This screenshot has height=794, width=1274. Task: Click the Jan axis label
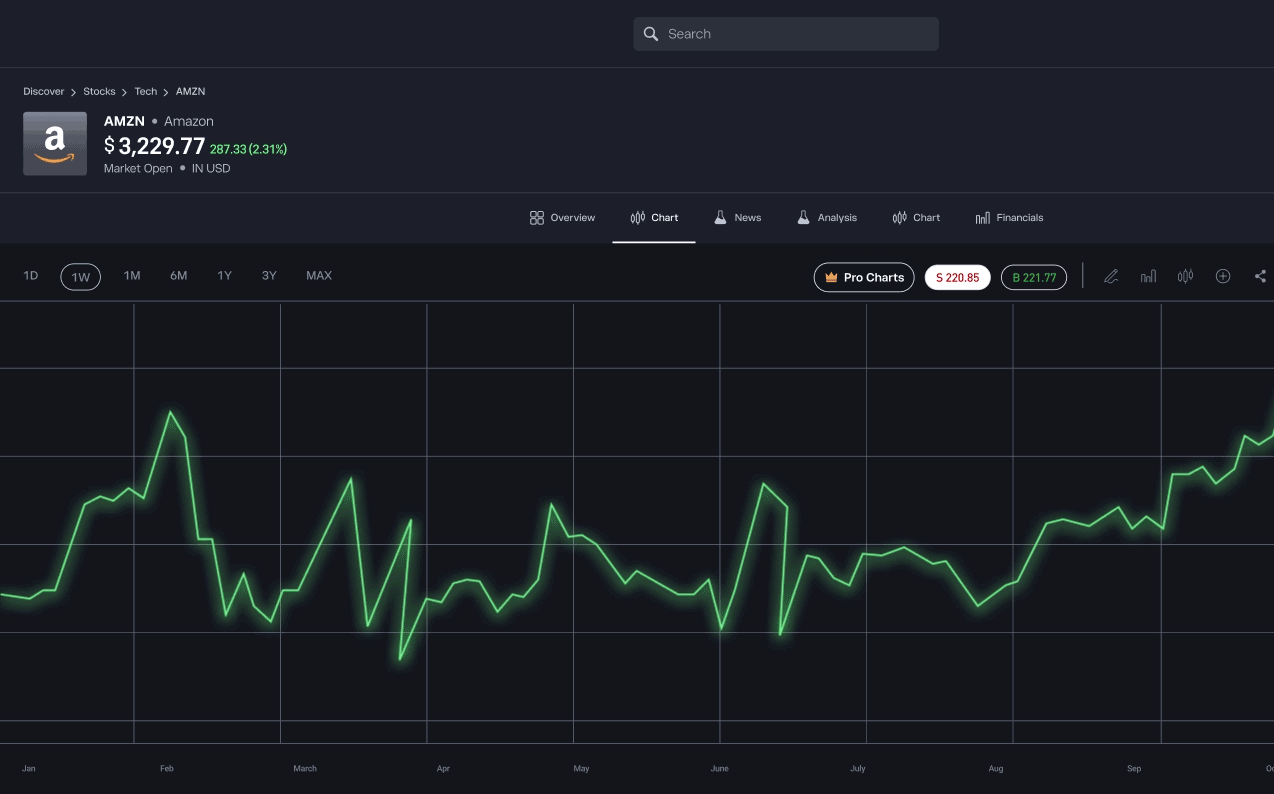pyautogui.click(x=29, y=769)
